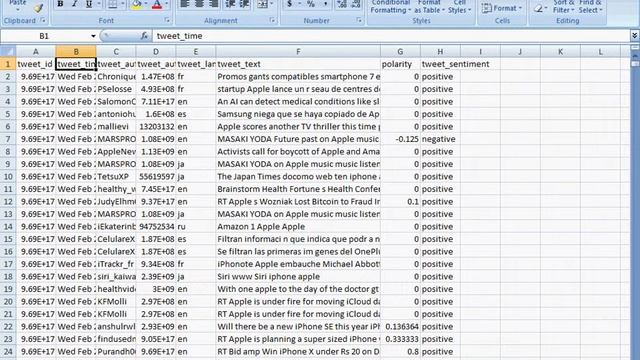
Task: Click the Merge & Center icon
Action: pyautogui.click(x=262, y=4)
